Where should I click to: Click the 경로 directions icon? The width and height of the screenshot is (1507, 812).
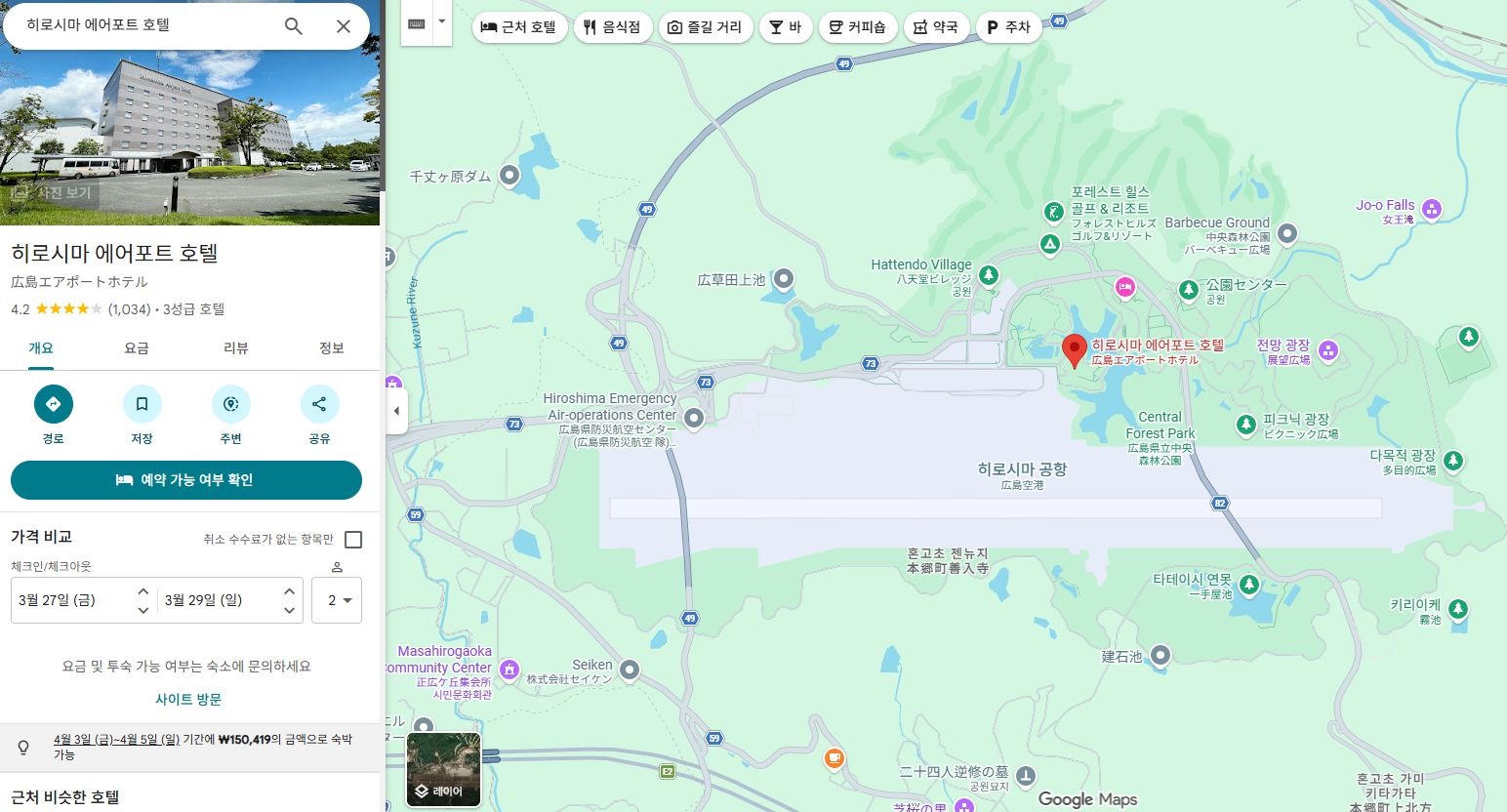pos(54,404)
